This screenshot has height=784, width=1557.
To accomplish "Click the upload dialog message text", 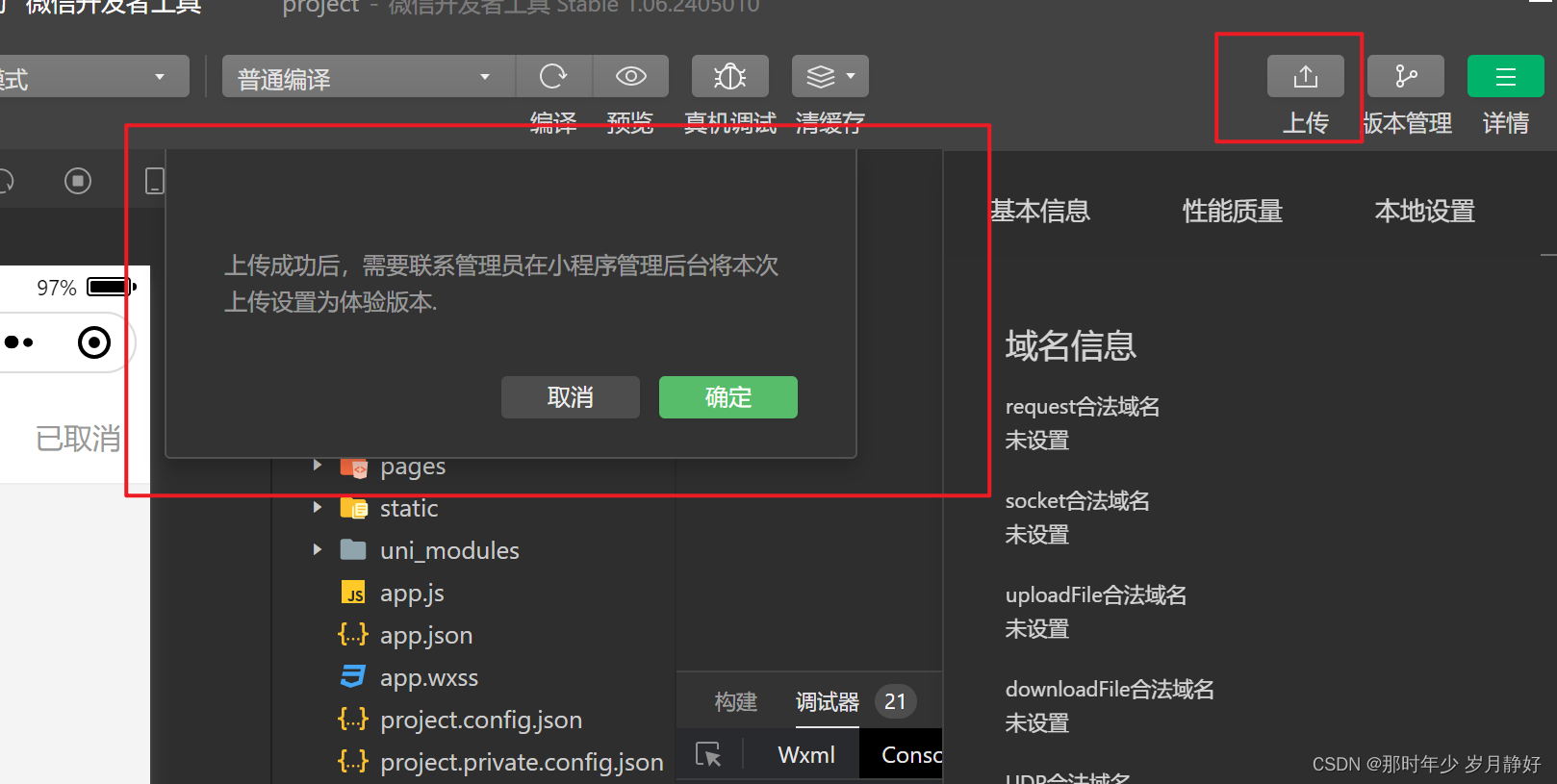I will pos(501,284).
